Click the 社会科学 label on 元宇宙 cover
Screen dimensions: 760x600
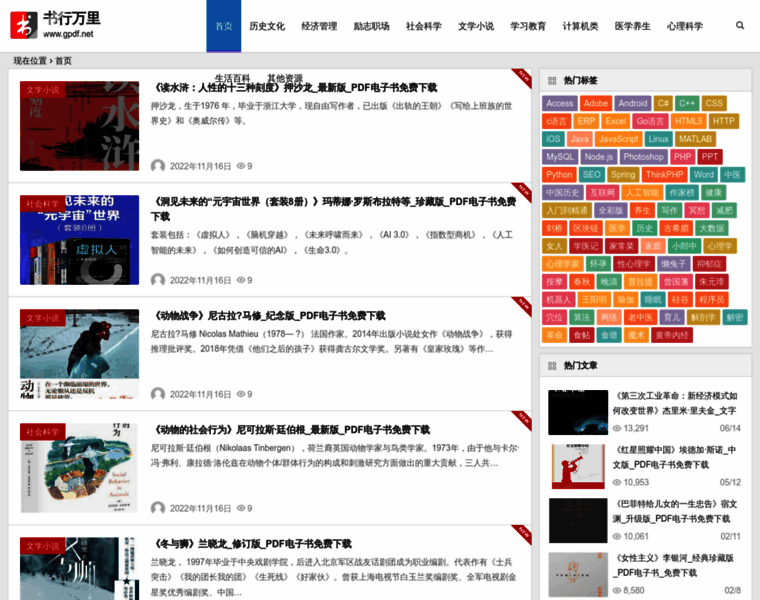[x=43, y=204]
